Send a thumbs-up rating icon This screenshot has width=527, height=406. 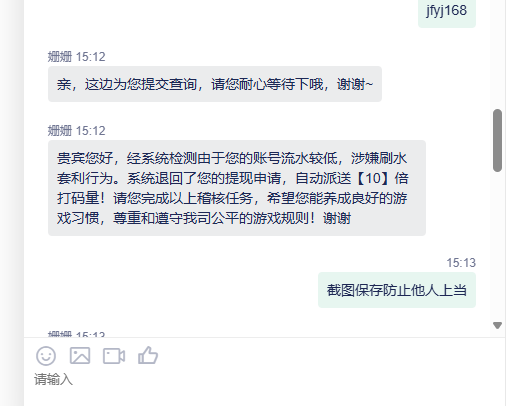coord(148,355)
